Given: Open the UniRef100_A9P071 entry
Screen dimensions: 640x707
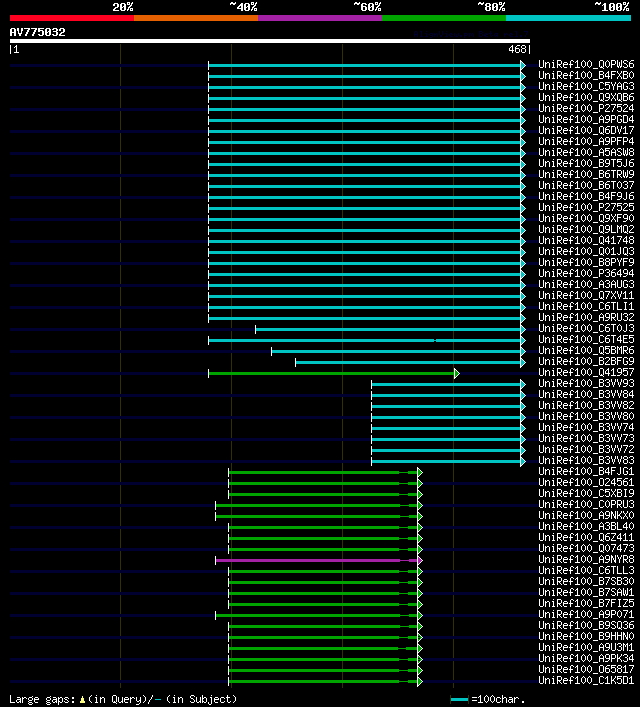Looking at the screenshot, I should (x=586, y=615).
